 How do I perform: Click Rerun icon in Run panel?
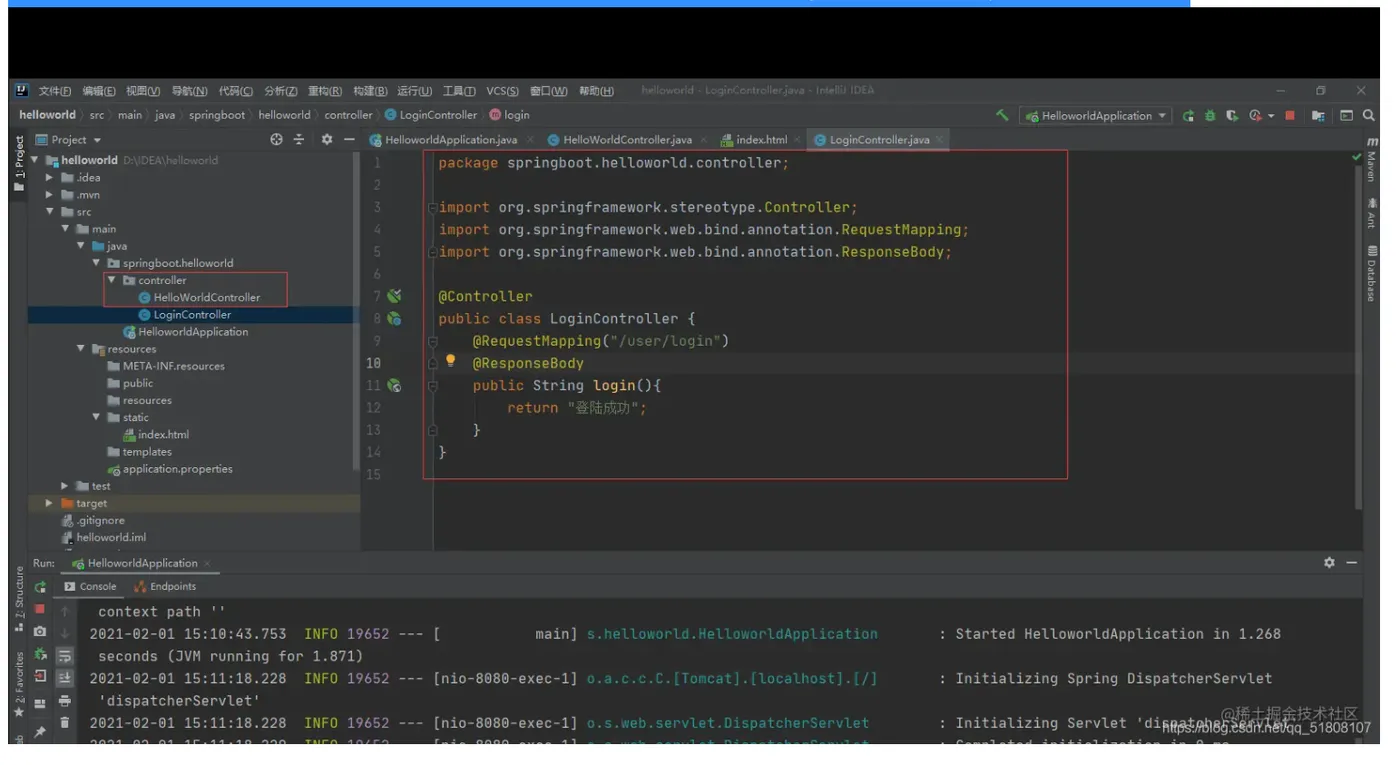pyautogui.click(x=40, y=587)
